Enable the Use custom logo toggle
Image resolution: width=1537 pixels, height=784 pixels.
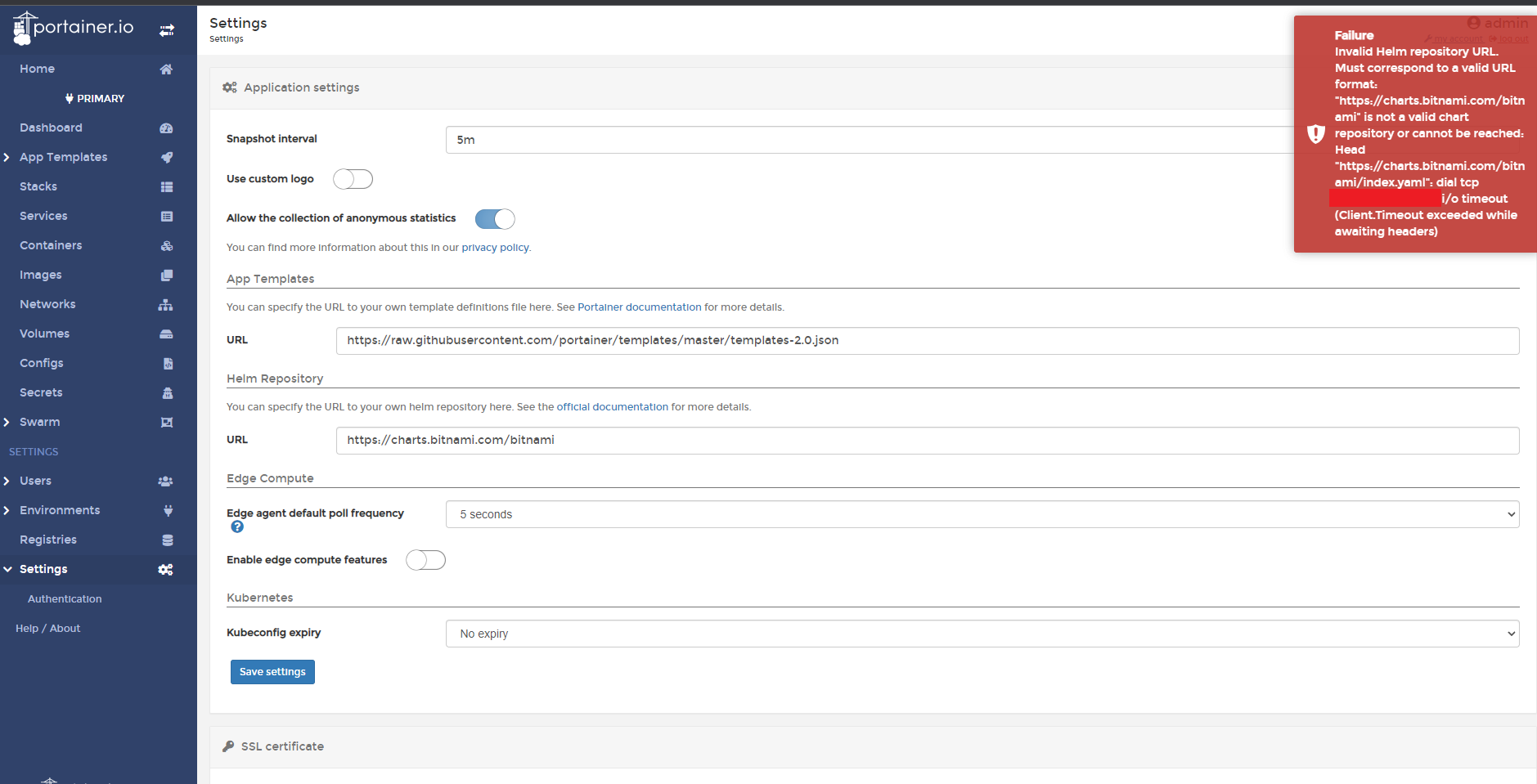(x=353, y=178)
